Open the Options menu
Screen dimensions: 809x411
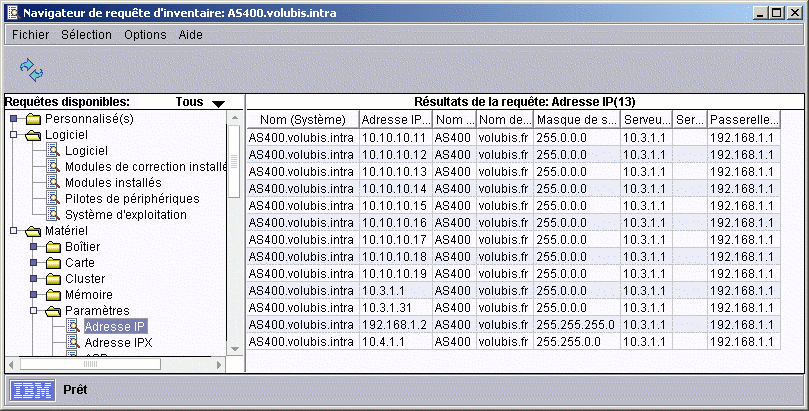[145, 35]
